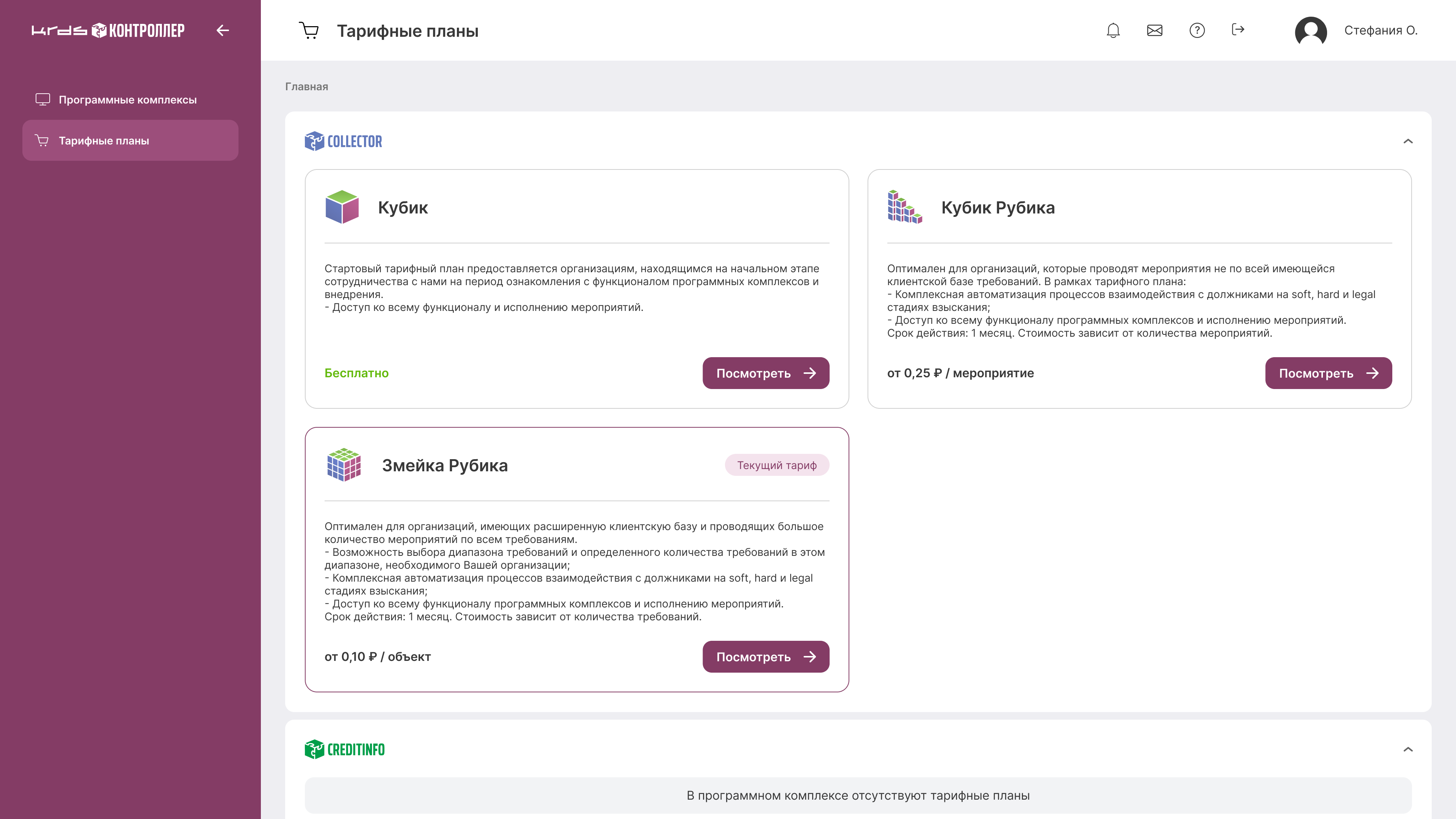Go to the Главная breadcrumb link
This screenshot has height=819, width=1456.
[306, 86]
